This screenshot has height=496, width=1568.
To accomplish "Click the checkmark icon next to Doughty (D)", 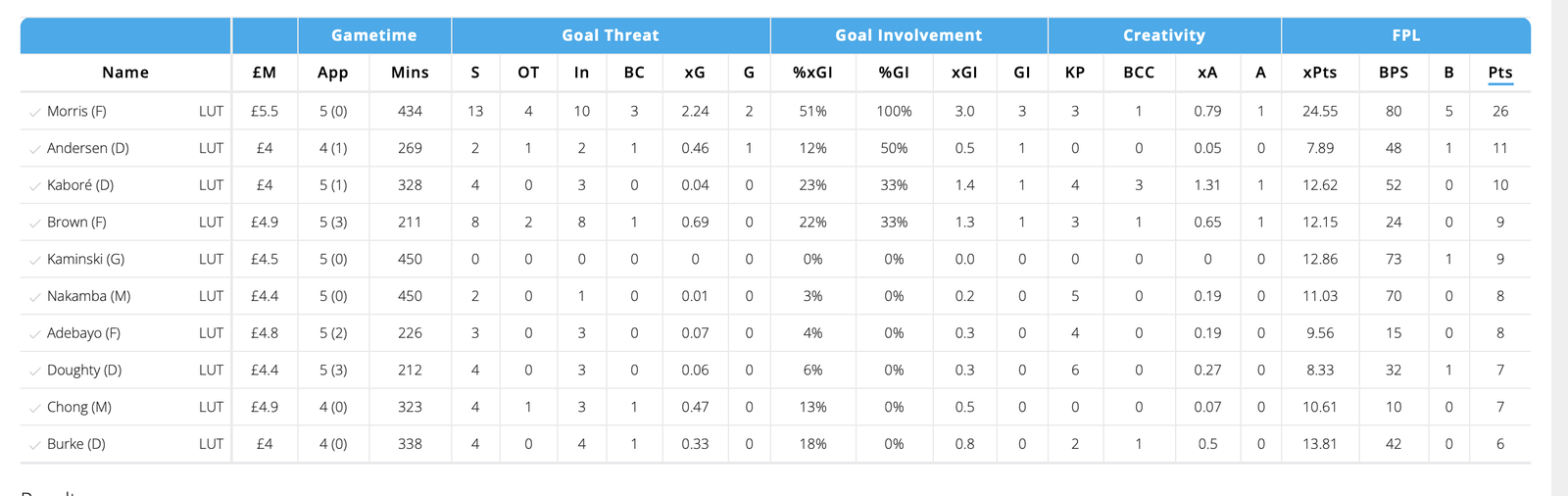I will pos(35,372).
